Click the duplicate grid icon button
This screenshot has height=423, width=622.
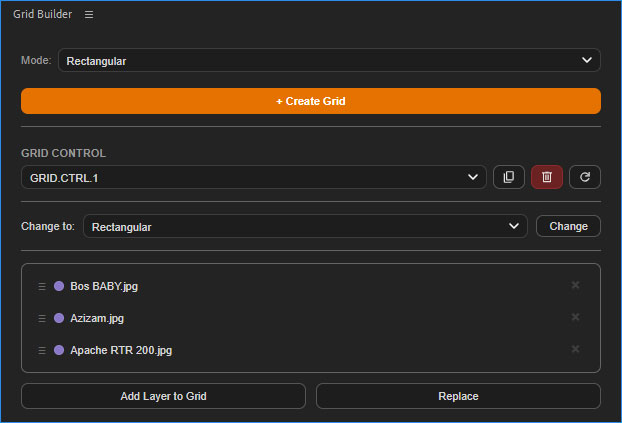(x=509, y=177)
